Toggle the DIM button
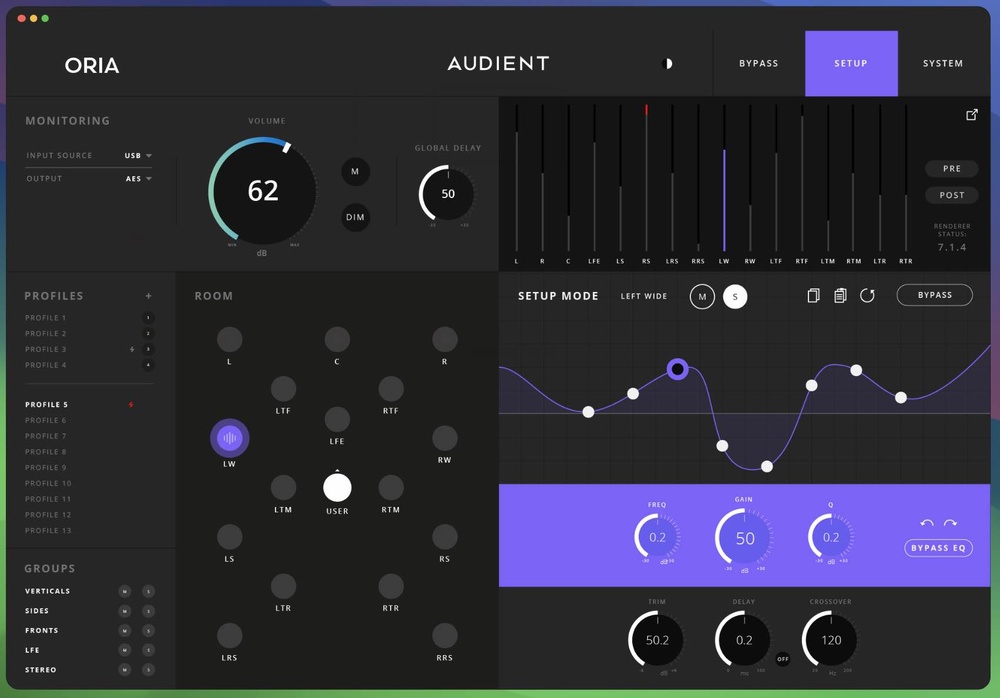The image size is (1000, 698). point(355,218)
